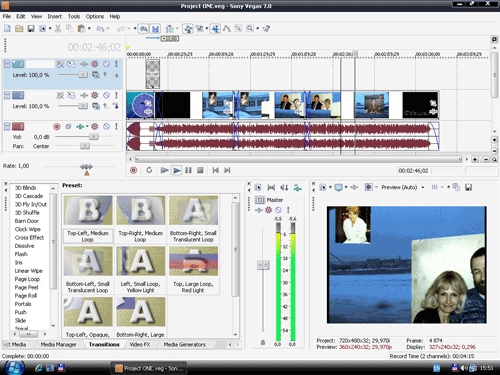Screen dimensions: 500x375
Task: Select the Zoom Edit tool magnifier
Action: coord(250,29)
